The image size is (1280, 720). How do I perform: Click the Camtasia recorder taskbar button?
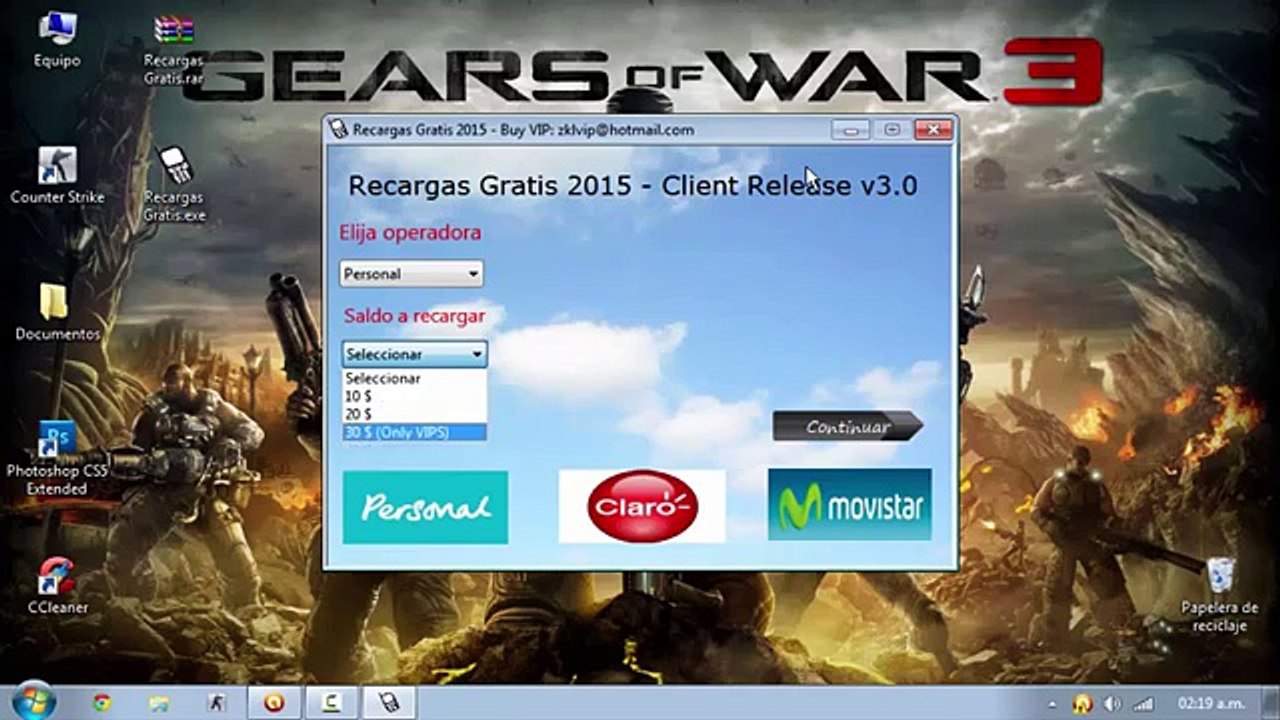click(x=330, y=703)
